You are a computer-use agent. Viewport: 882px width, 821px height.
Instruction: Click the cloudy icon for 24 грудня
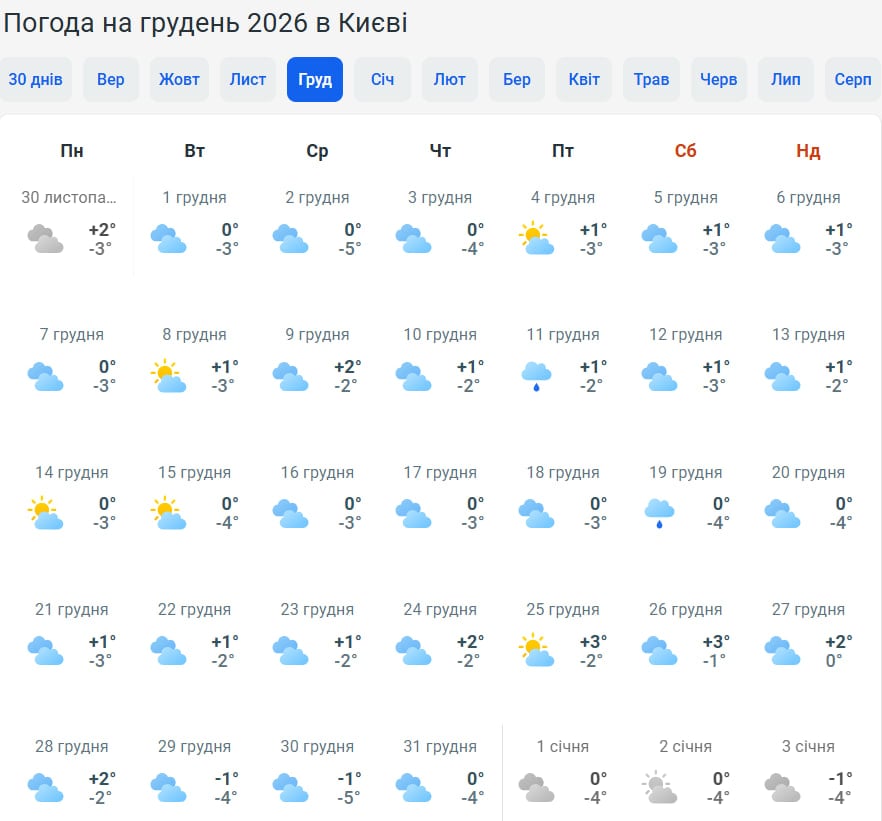413,651
